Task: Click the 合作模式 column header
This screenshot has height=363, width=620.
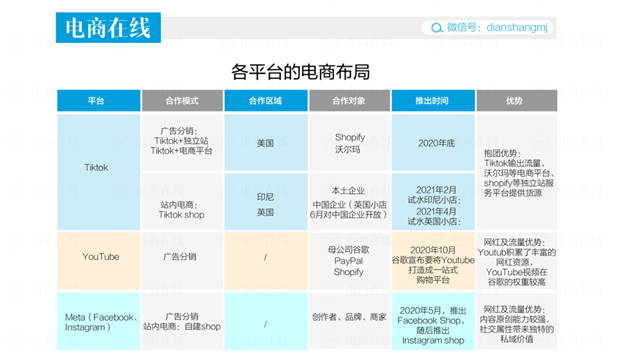Action: pyautogui.click(x=182, y=101)
